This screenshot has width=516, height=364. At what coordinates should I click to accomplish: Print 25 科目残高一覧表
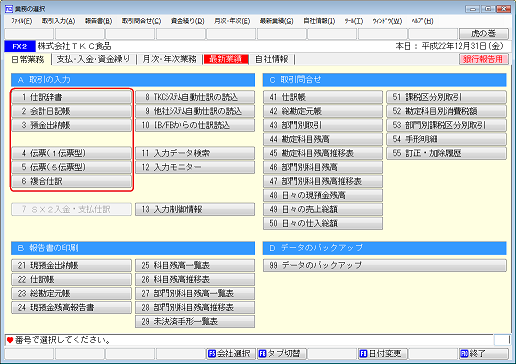tap(195, 265)
